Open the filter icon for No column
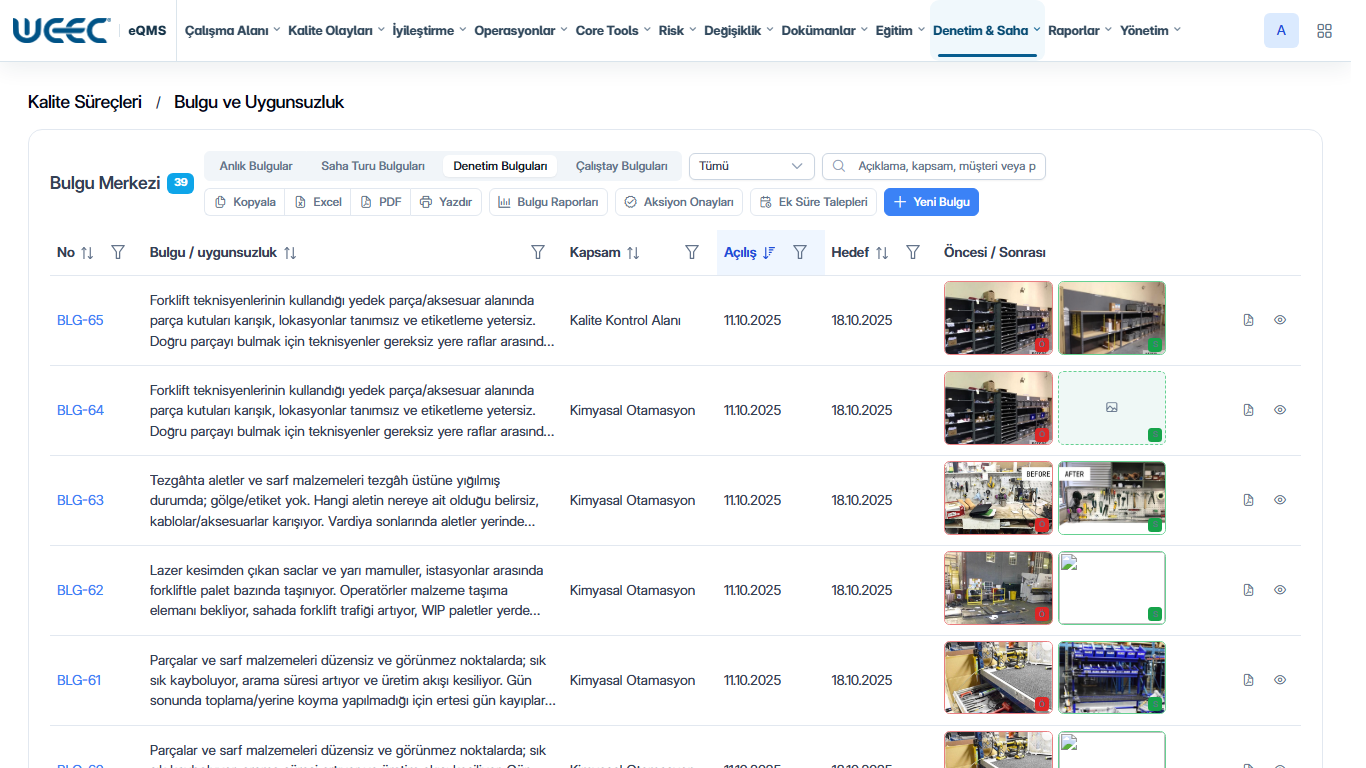Screen dimensions: 1366x768 coord(118,253)
